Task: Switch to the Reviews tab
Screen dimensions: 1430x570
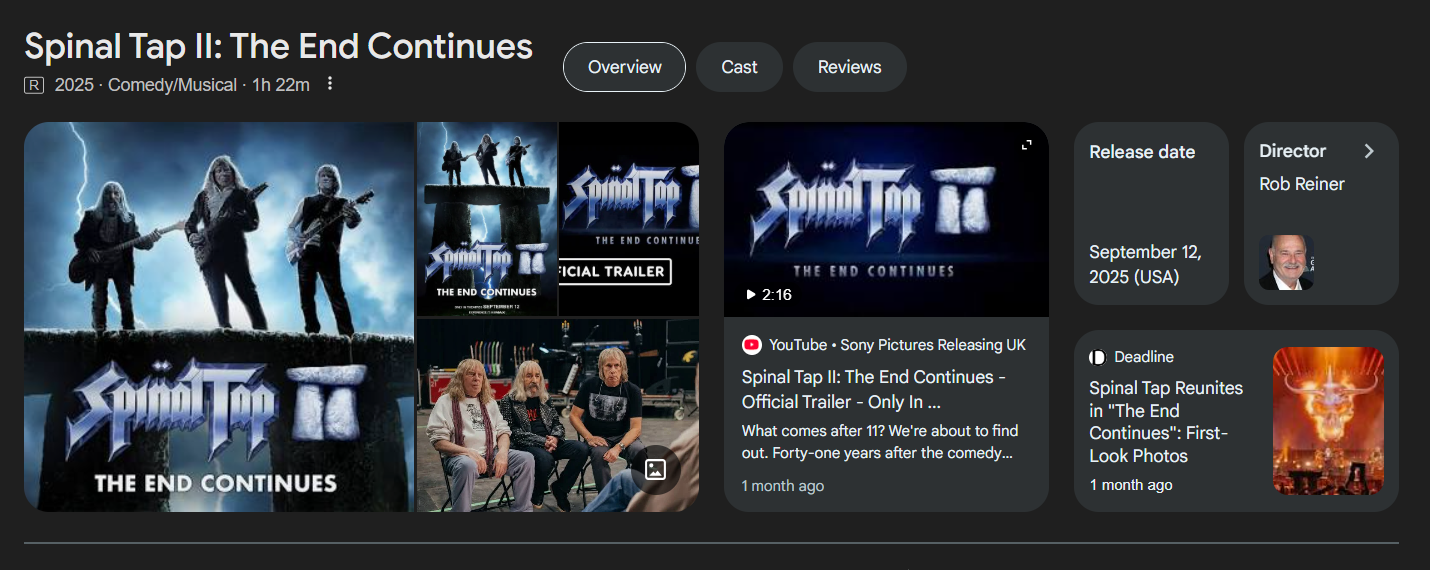Action: 849,67
